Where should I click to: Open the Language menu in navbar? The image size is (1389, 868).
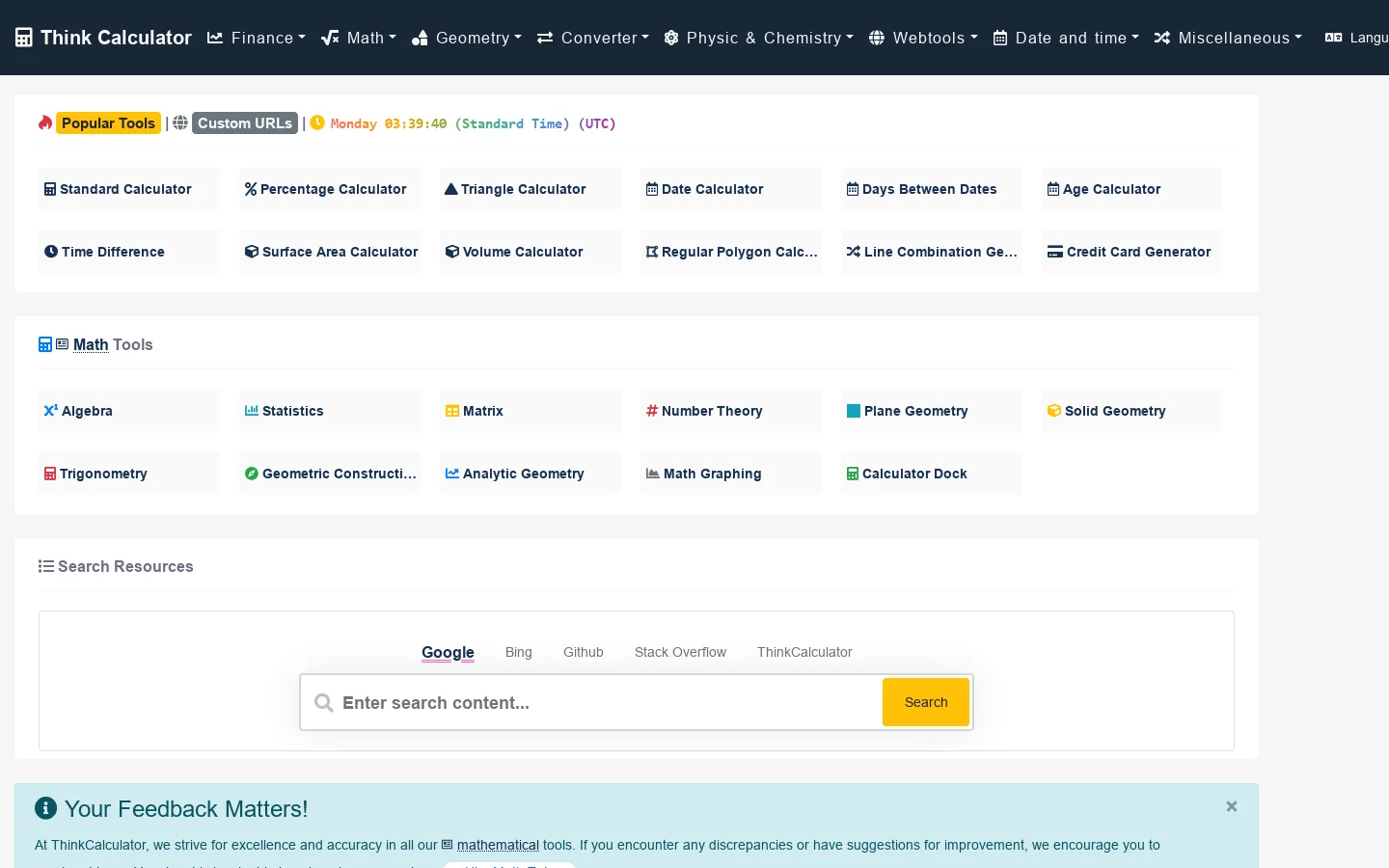(x=1357, y=38)
